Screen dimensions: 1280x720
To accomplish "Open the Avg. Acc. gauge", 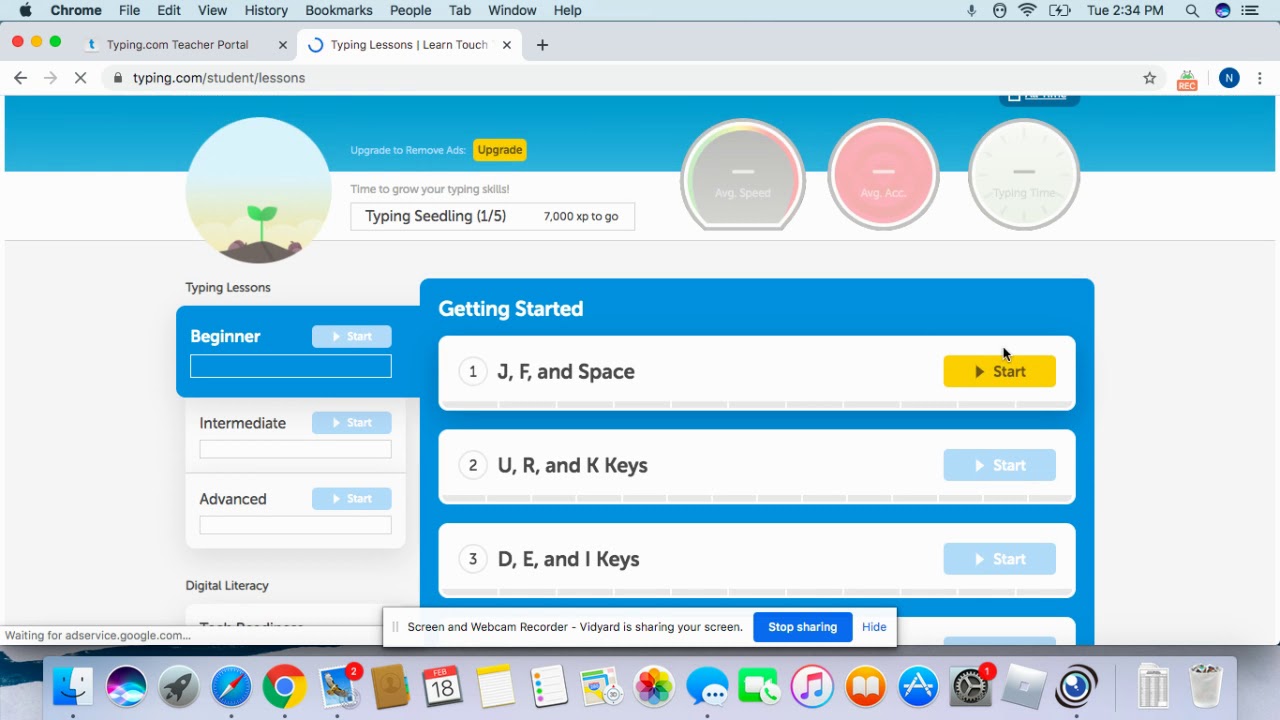I will 883,175.
